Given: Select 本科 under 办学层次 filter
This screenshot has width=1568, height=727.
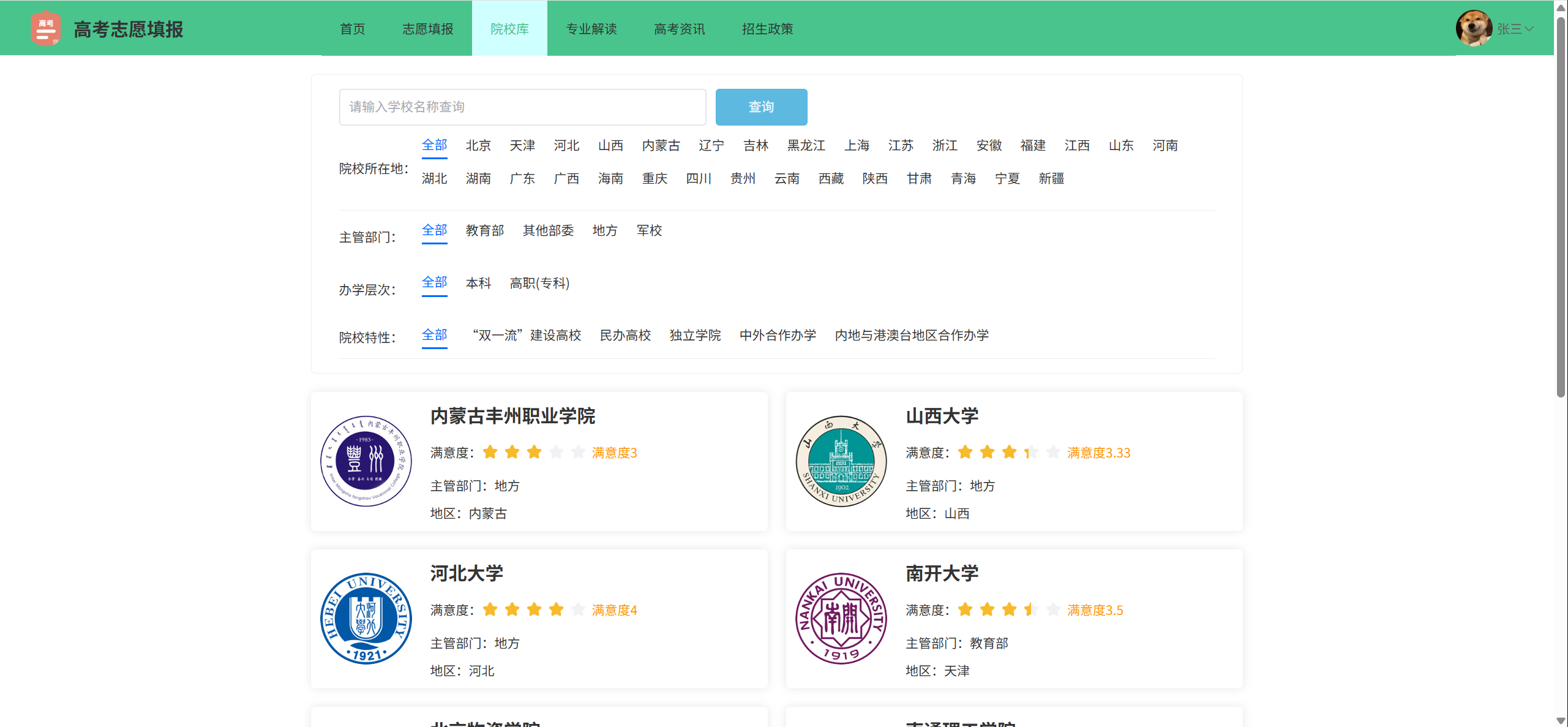Looking at the screenshot, I should tap(478, 283).
